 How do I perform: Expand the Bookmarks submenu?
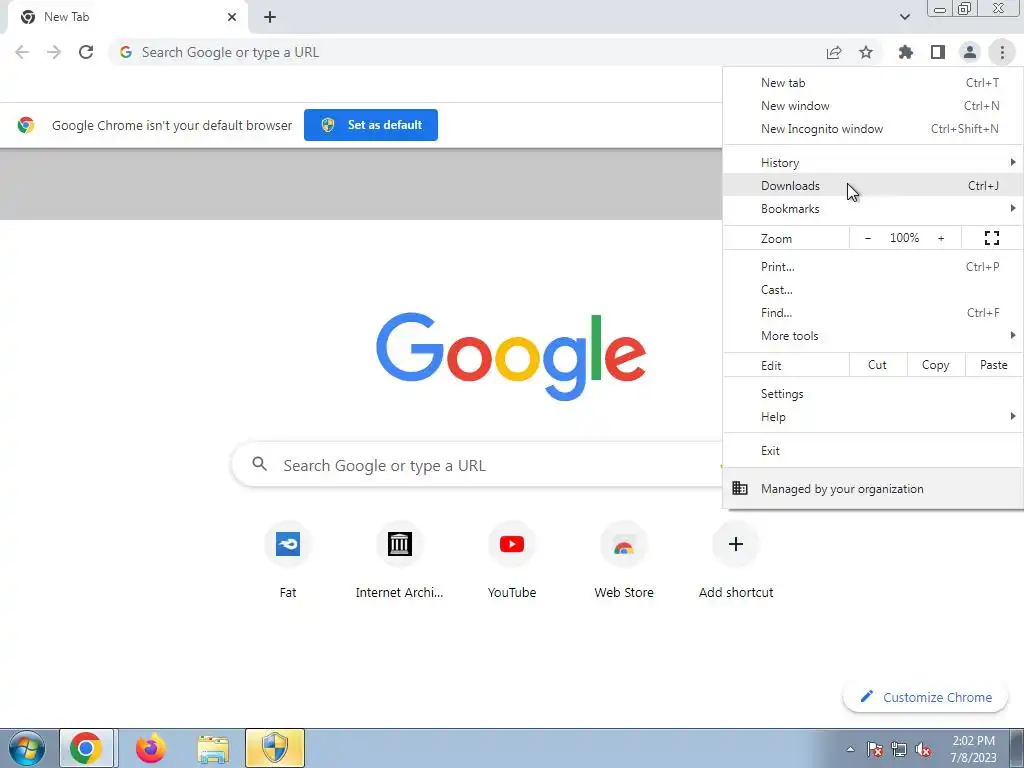click(x=873, y=209)
